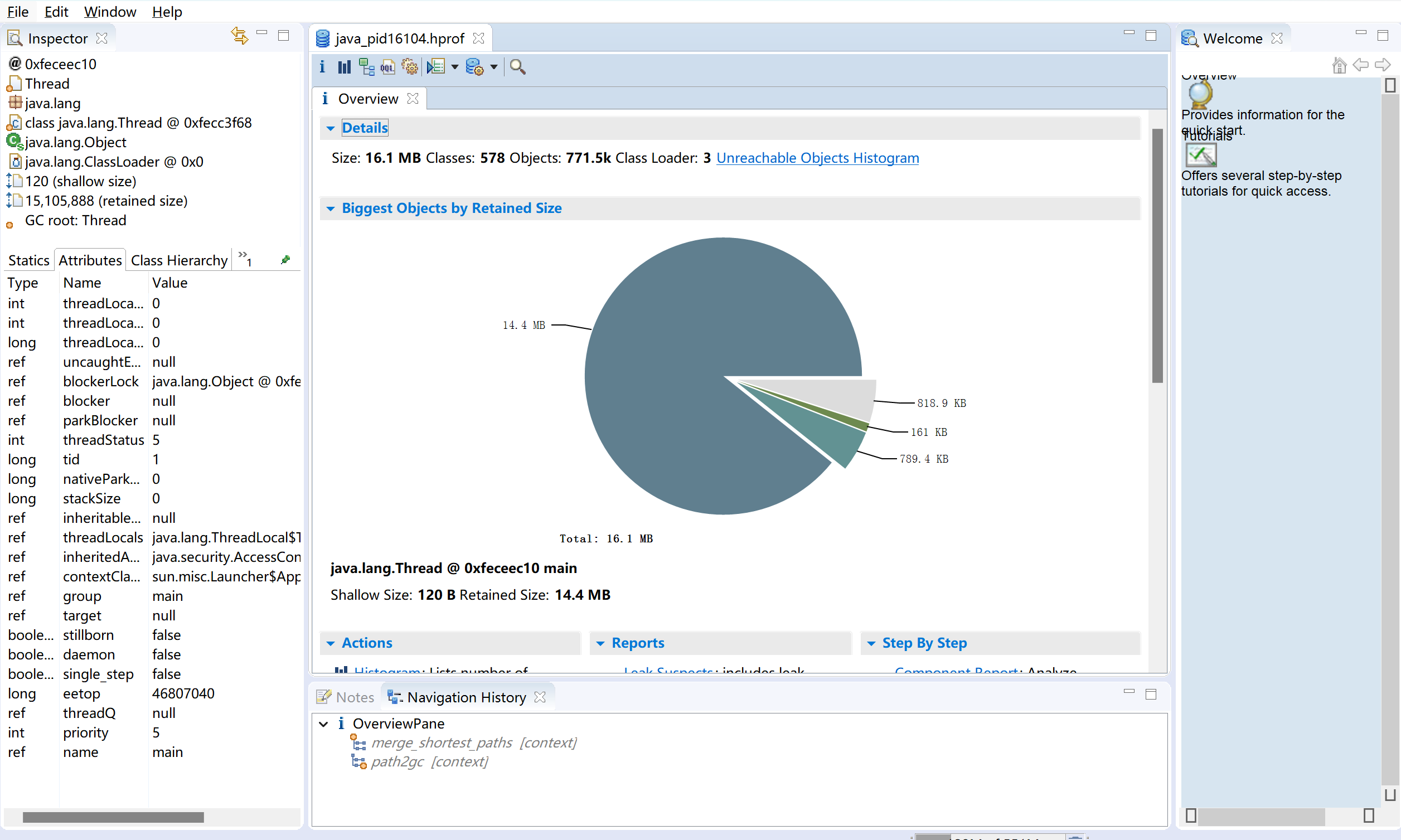This screenshot has width=1401, height=840.
Task: Open the query browser database icon
Action: (x=474, y=67)
